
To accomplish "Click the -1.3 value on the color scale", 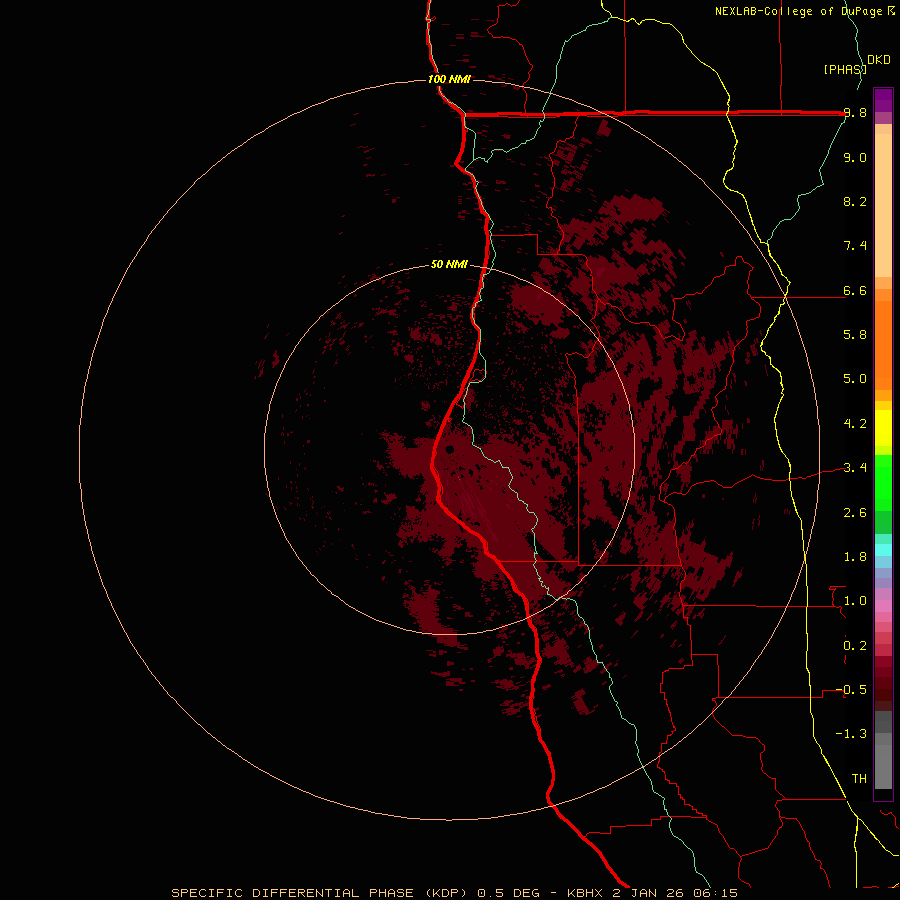I will 851,734.
